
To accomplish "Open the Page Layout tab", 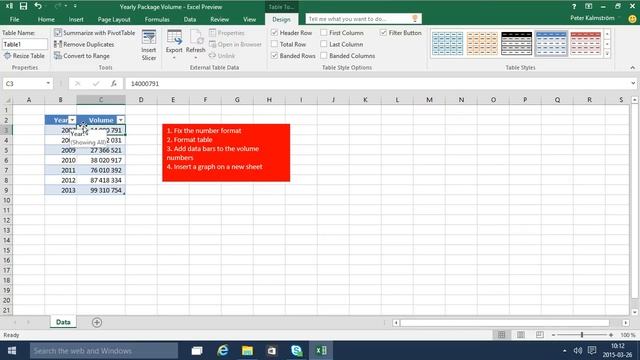I will tap(114, 19).
